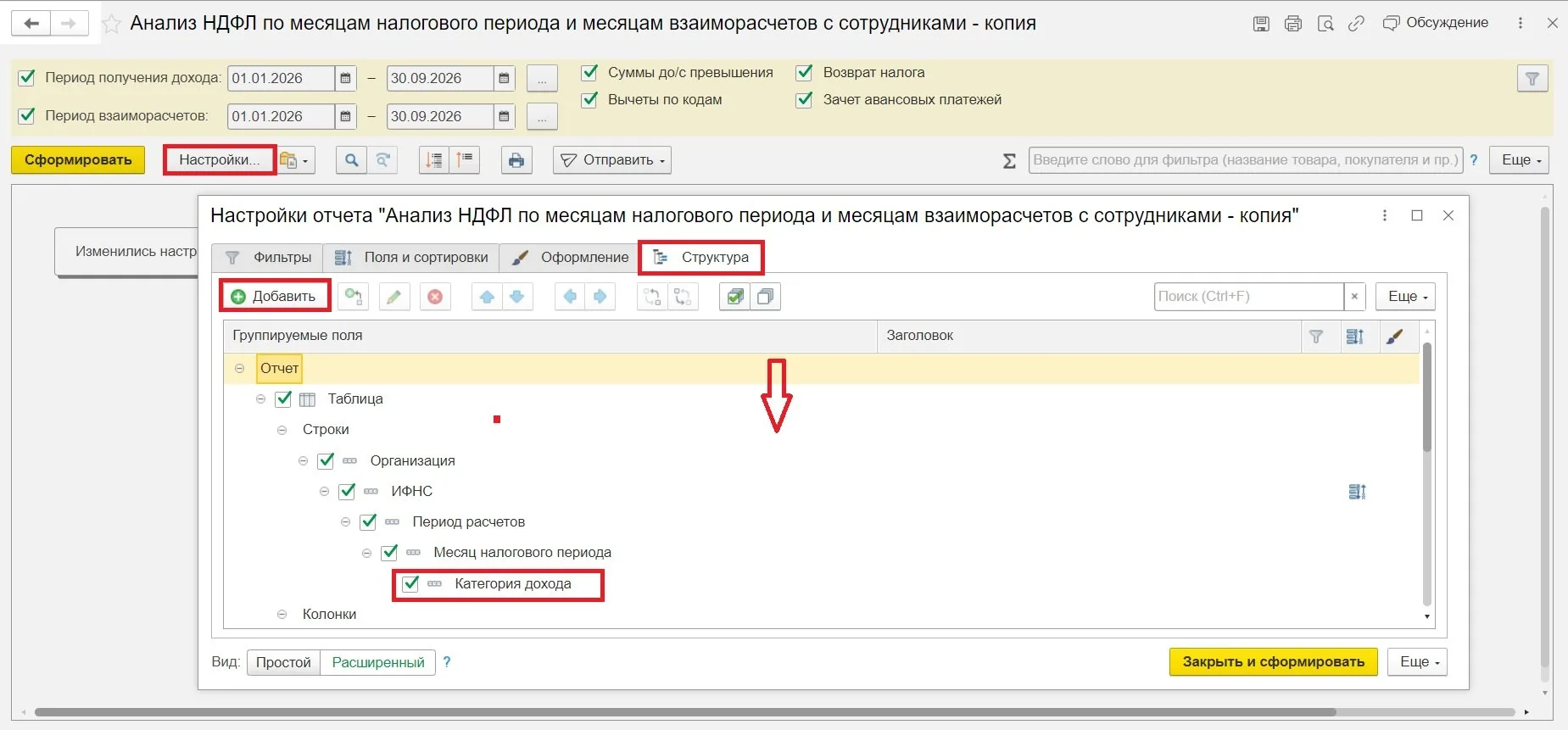Open calendar for income period start date
The height and width of the screenshot is (730, 1568).
pos(345,78)
